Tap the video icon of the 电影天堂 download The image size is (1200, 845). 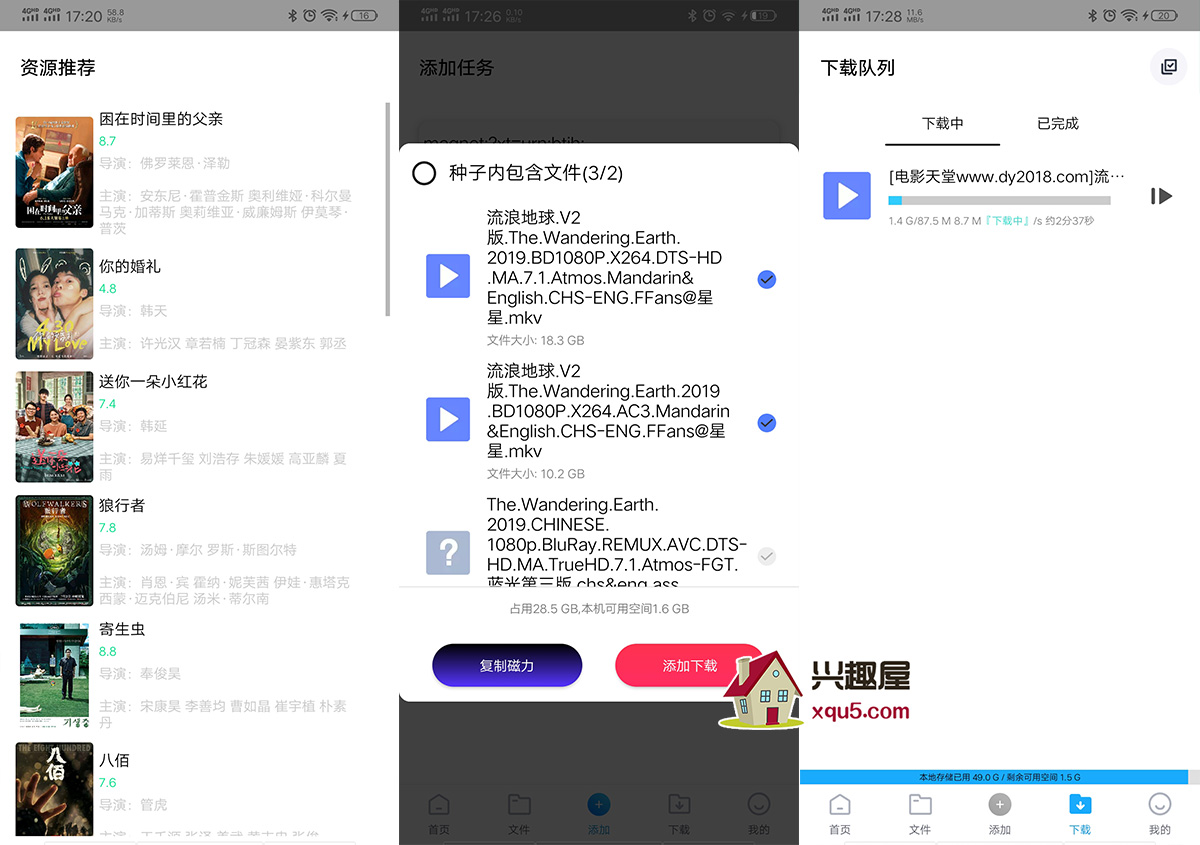coord(847,195)
